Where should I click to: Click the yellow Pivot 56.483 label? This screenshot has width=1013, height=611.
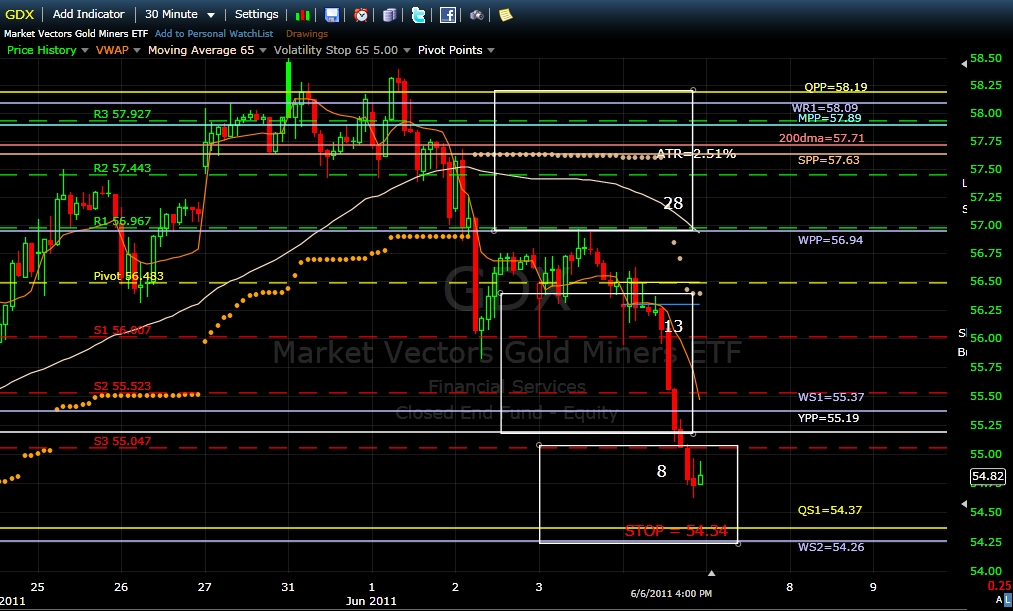point(128,276)
